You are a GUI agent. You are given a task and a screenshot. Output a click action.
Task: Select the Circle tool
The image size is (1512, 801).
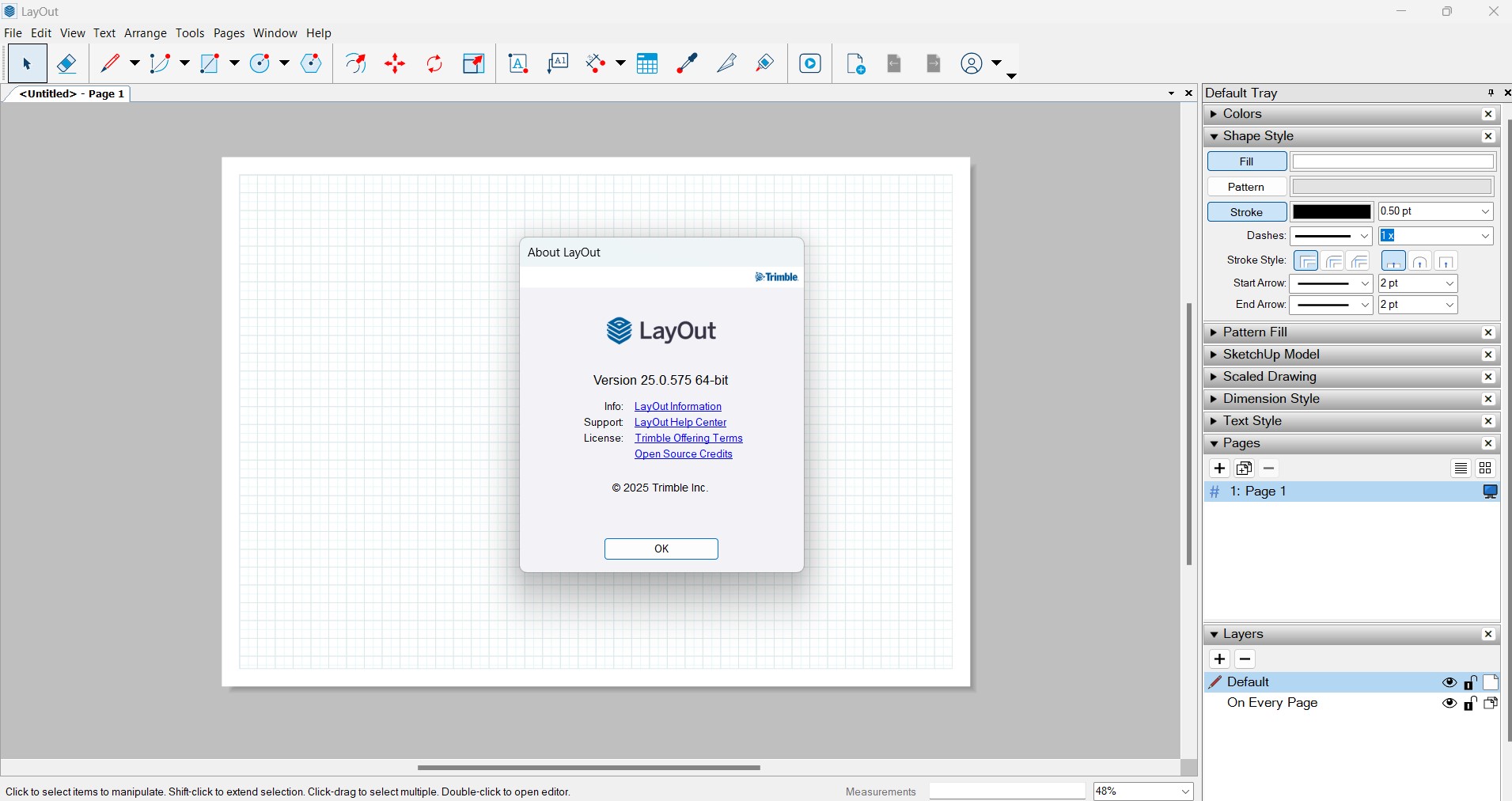[260, 63]
